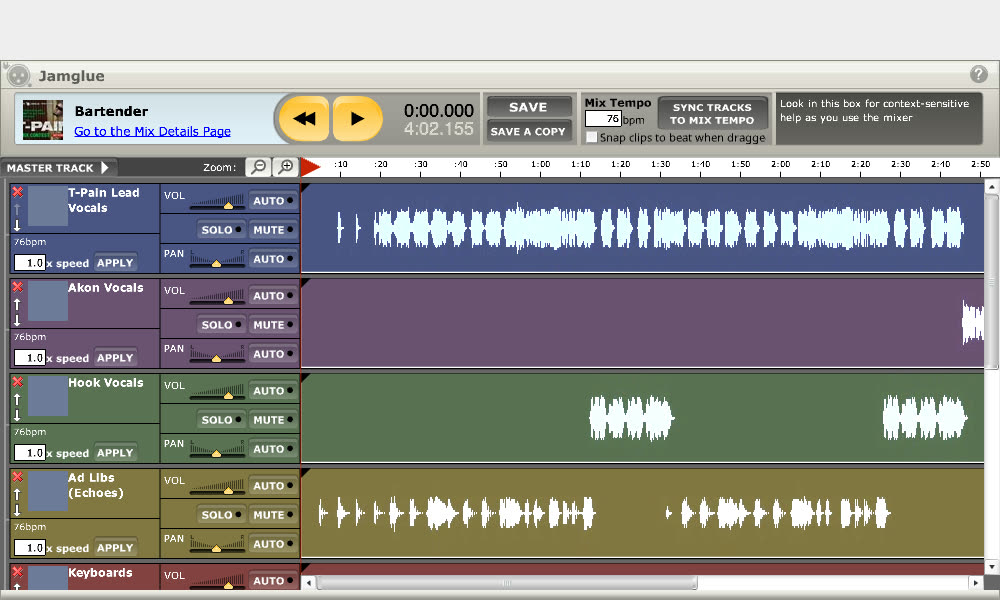Apply speed on Ad Libs (Echoes) track
Screen dimensions: 1000x600
pyautogui.click(x=115, y=548)
